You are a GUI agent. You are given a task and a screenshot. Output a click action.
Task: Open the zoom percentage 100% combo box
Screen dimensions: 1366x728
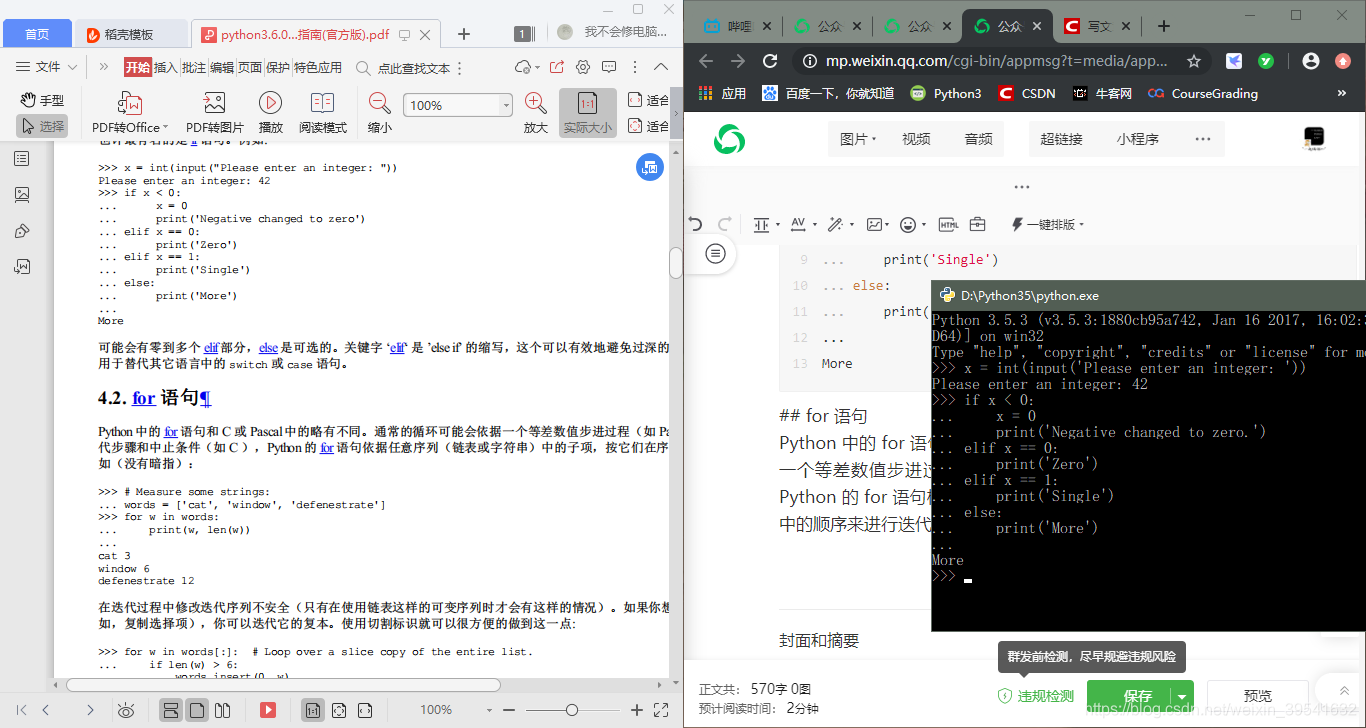pos(458,105)
